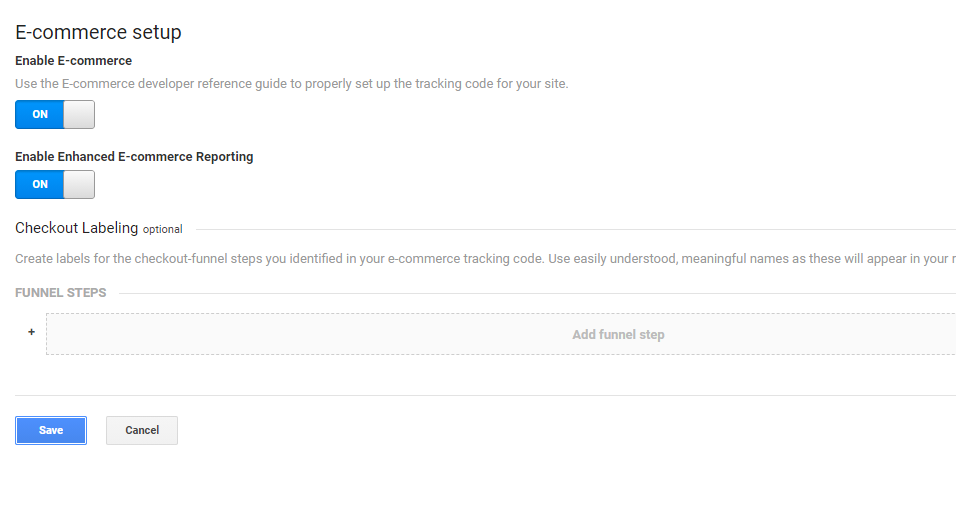This screenshot has height=525, width=956.
Task: Click the gray handle of Enhanced Reporting switch
Action: [x=79, y=185]
